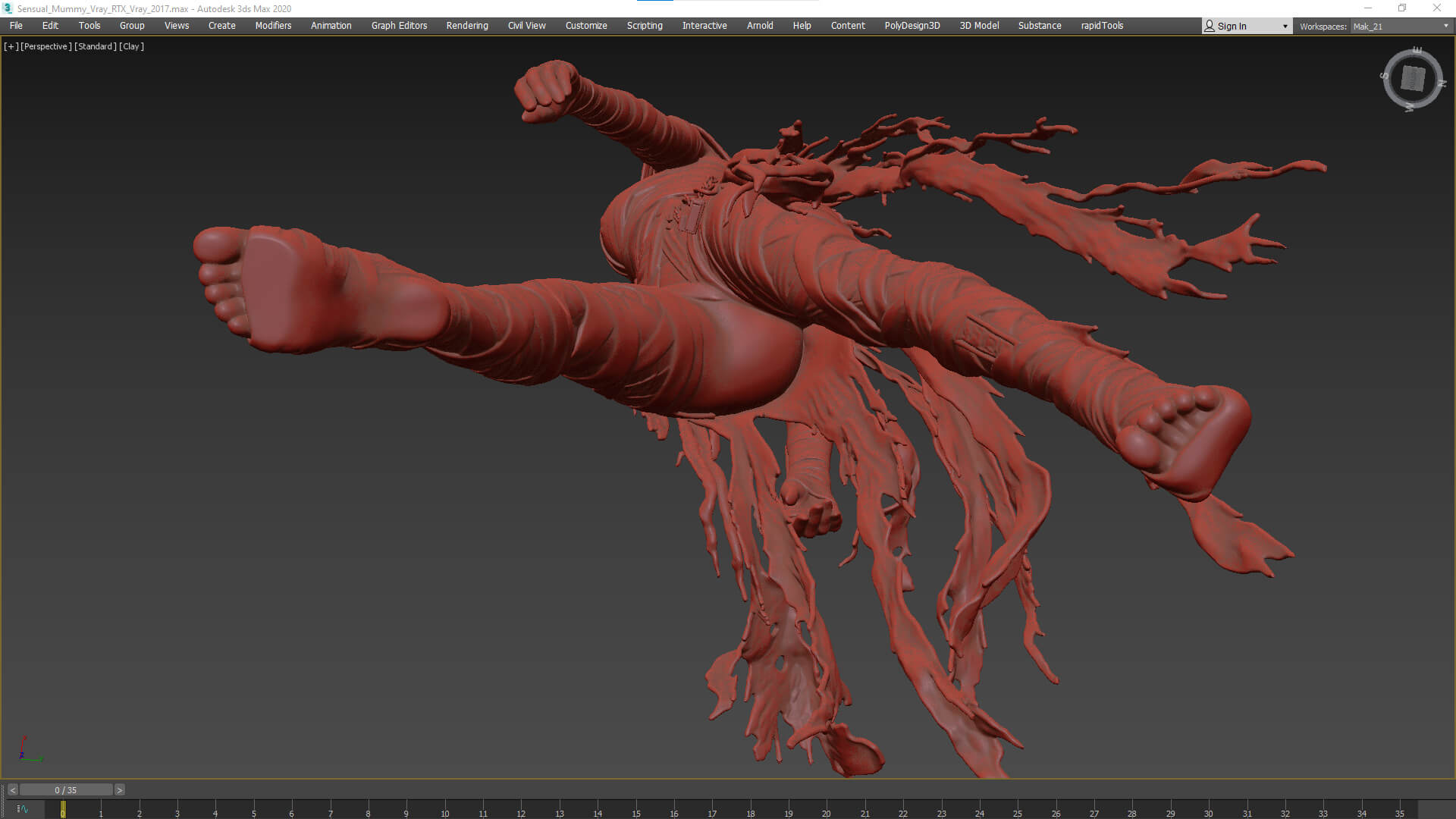Expand the Sign In dropdown arrow
Viewport: 1456px width, 819px height.
coord(1285,27)
